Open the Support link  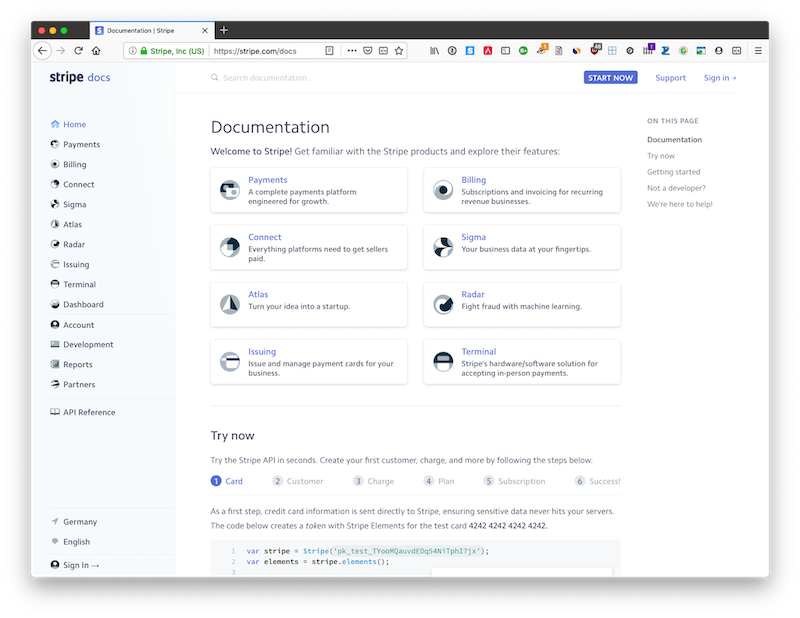click(670, 78)
